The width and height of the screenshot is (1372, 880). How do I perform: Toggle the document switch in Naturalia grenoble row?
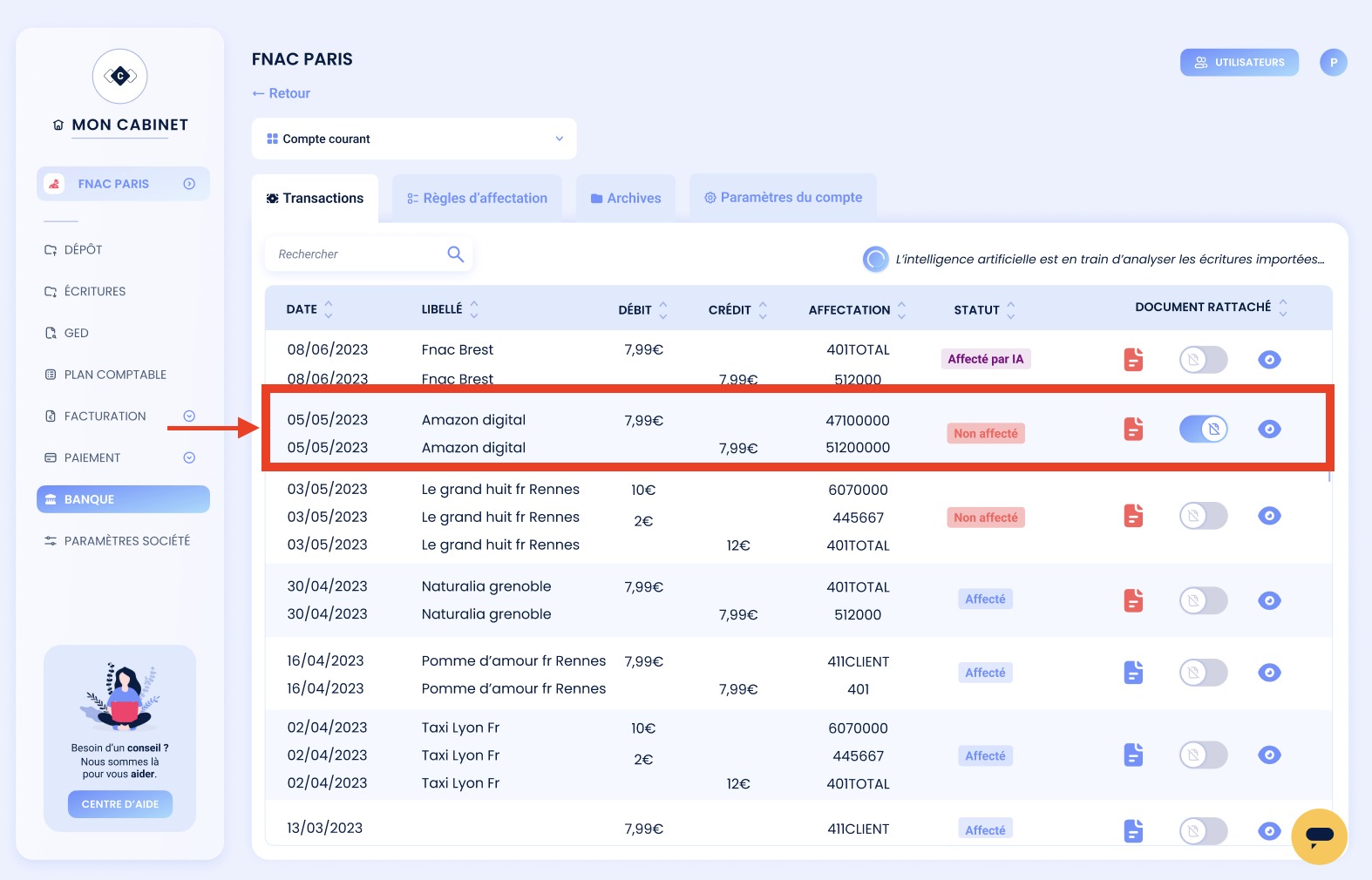coord(1203,600)
